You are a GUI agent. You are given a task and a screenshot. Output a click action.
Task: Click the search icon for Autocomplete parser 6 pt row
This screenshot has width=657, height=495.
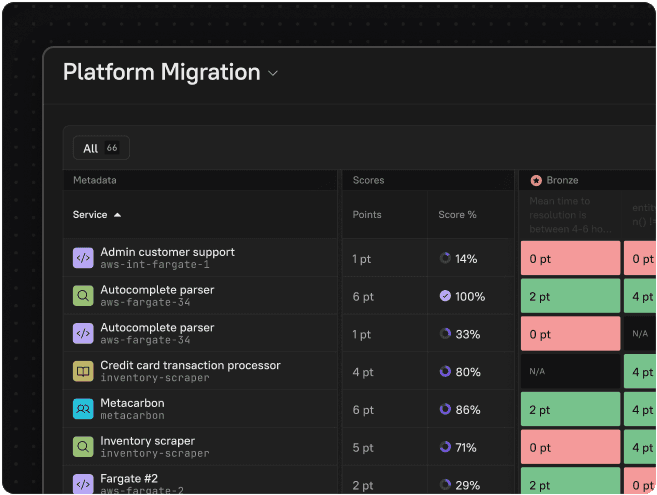coord(83,296)
